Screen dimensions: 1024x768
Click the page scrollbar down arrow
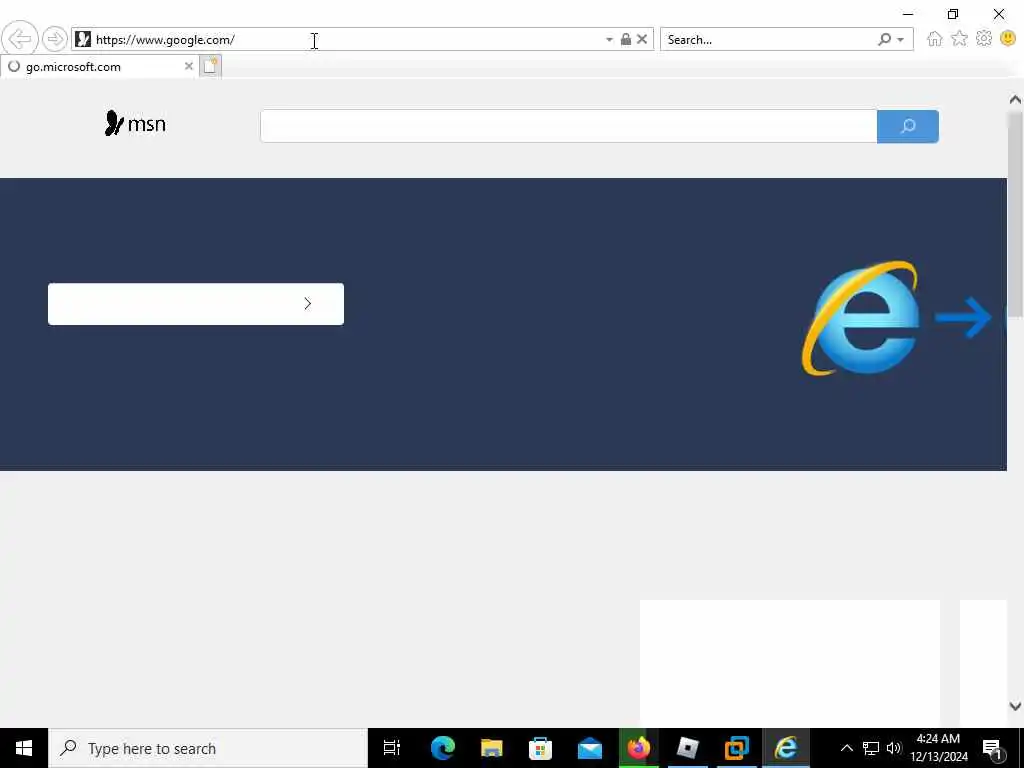click(x=1015, y=706)
